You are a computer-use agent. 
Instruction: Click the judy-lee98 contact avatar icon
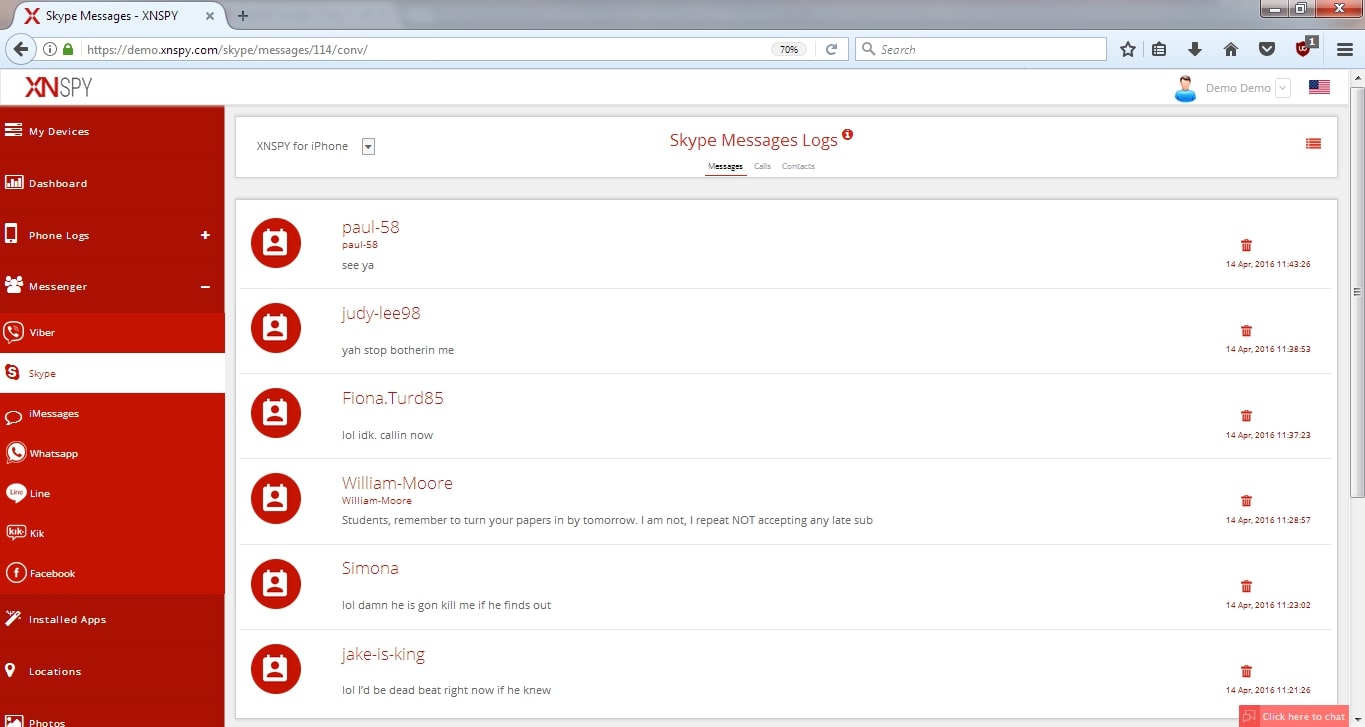click(x=276, y=328)
